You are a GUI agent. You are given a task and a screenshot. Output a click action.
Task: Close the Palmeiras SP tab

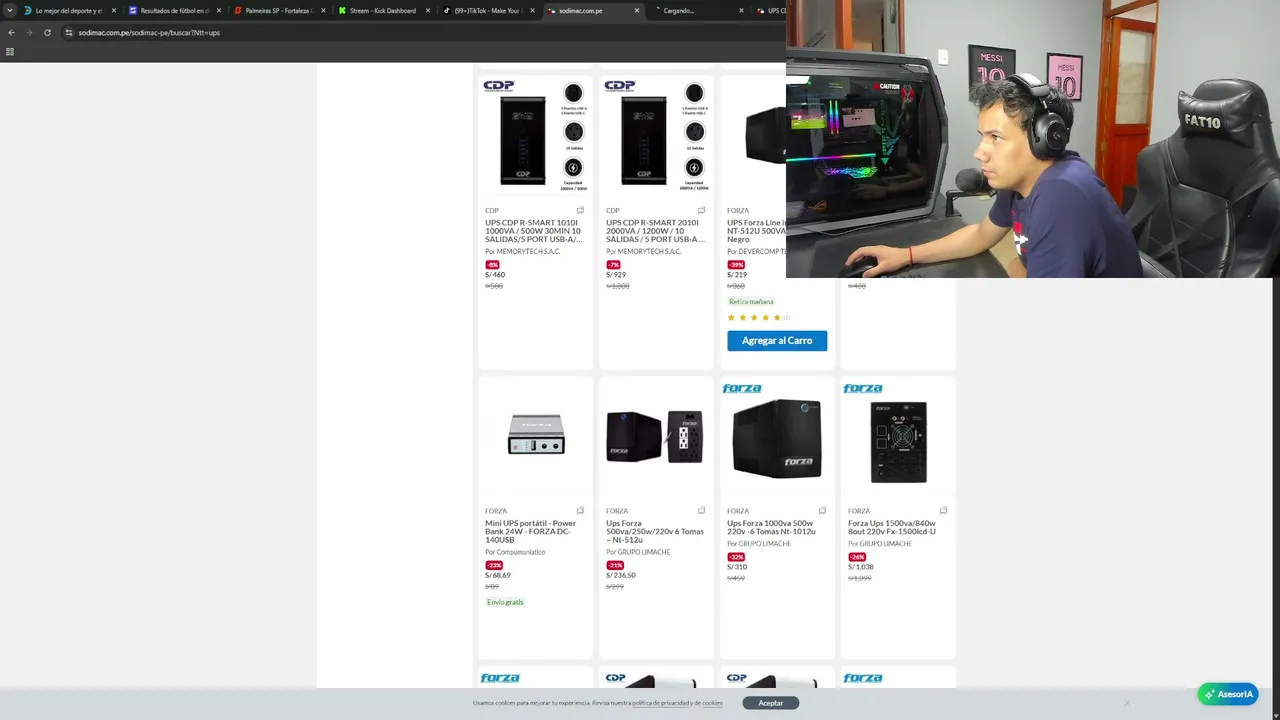[x=323, y=11]
